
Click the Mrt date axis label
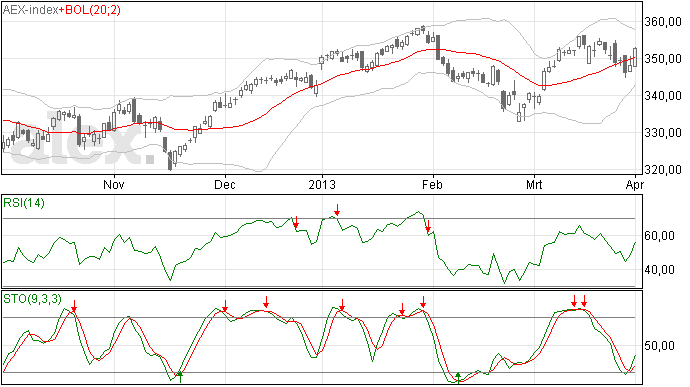pos(534,184)
